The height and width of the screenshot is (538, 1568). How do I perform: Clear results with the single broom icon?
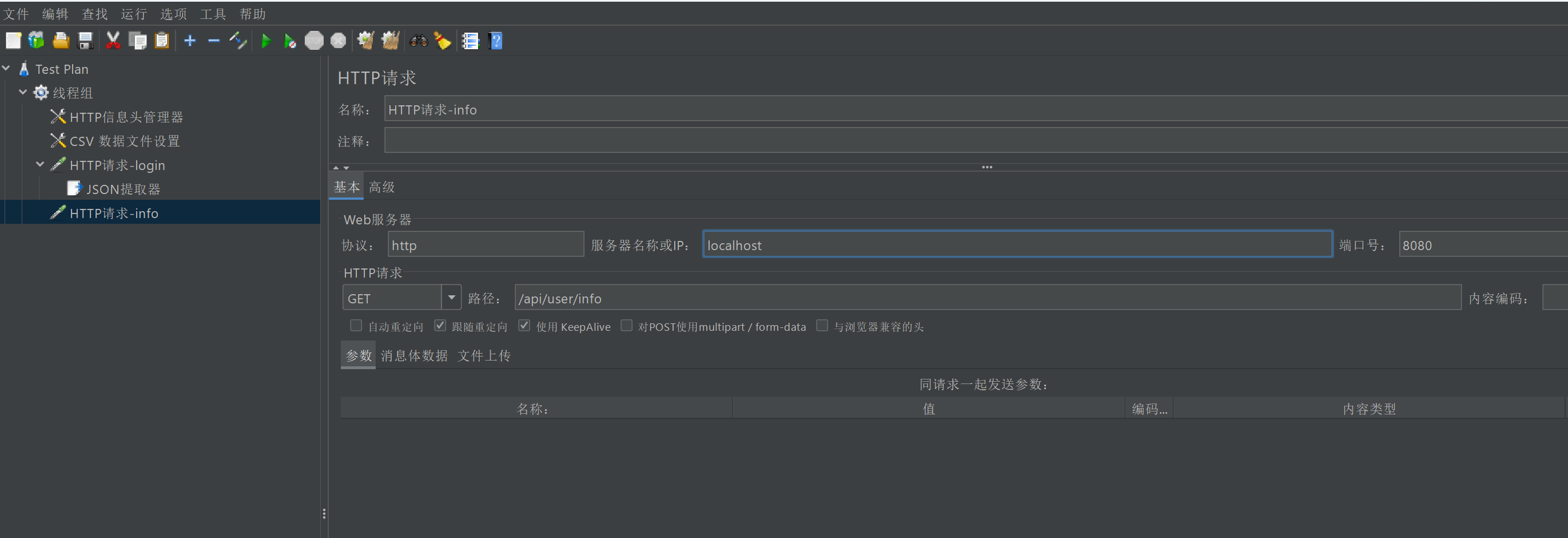(x=365, y=41)
